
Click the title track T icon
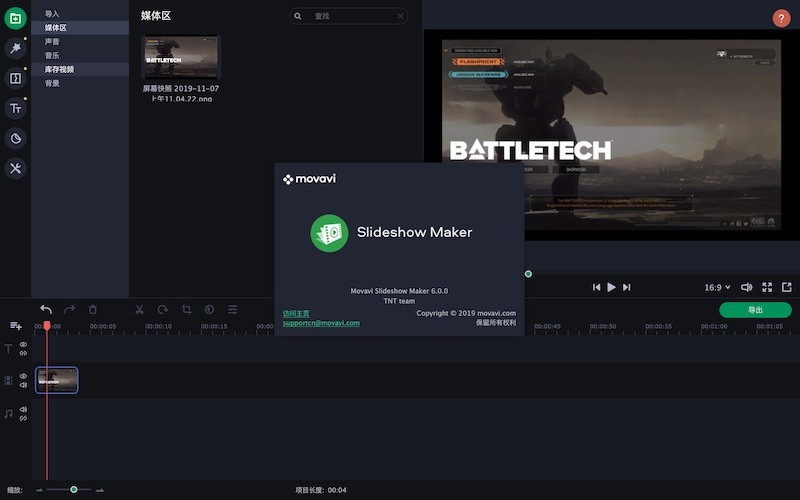[8, 348]
